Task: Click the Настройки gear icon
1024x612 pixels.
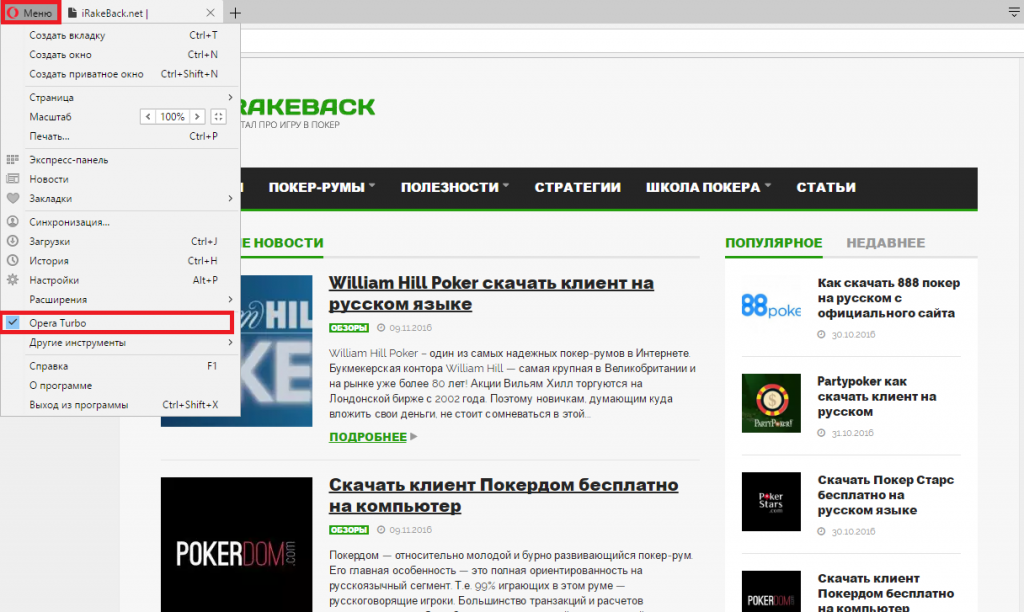Action: 12,280
